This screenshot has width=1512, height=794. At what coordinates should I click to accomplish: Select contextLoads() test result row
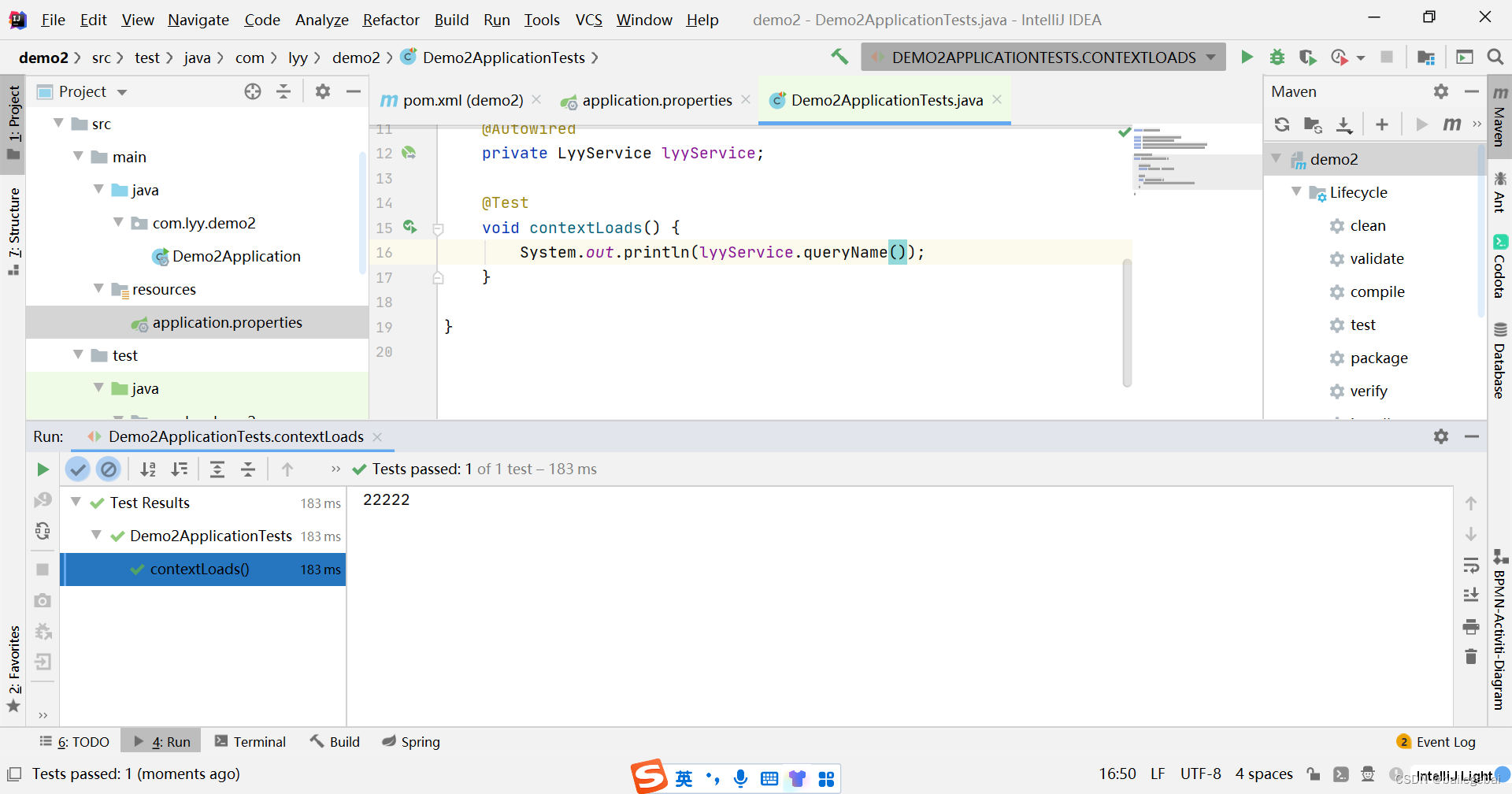[x=203, y=569]
